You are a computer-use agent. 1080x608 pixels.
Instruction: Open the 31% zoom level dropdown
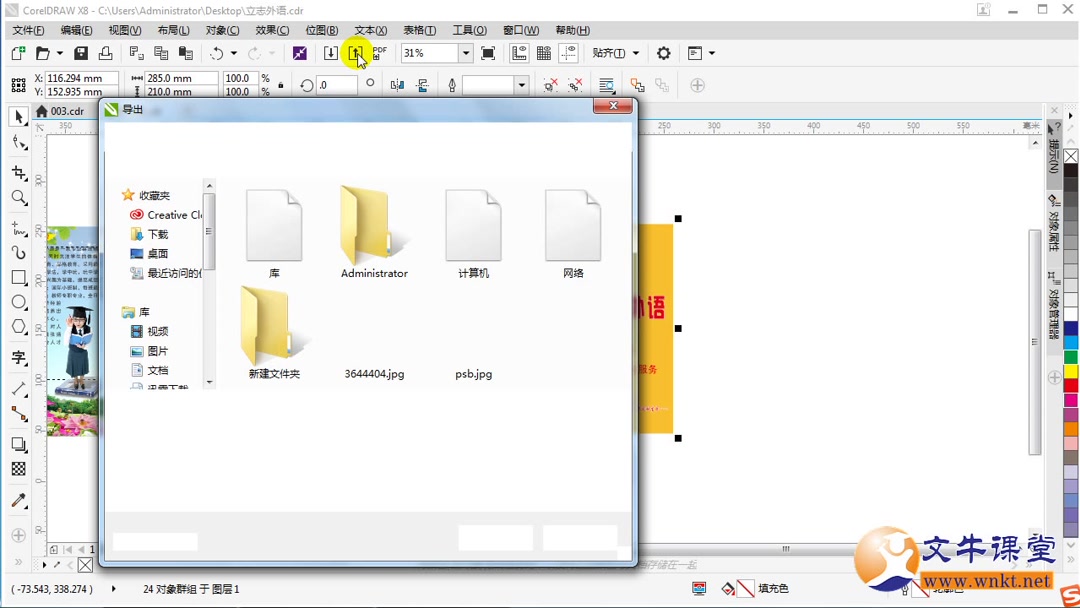pyautogui.click(x=464, y=53)
